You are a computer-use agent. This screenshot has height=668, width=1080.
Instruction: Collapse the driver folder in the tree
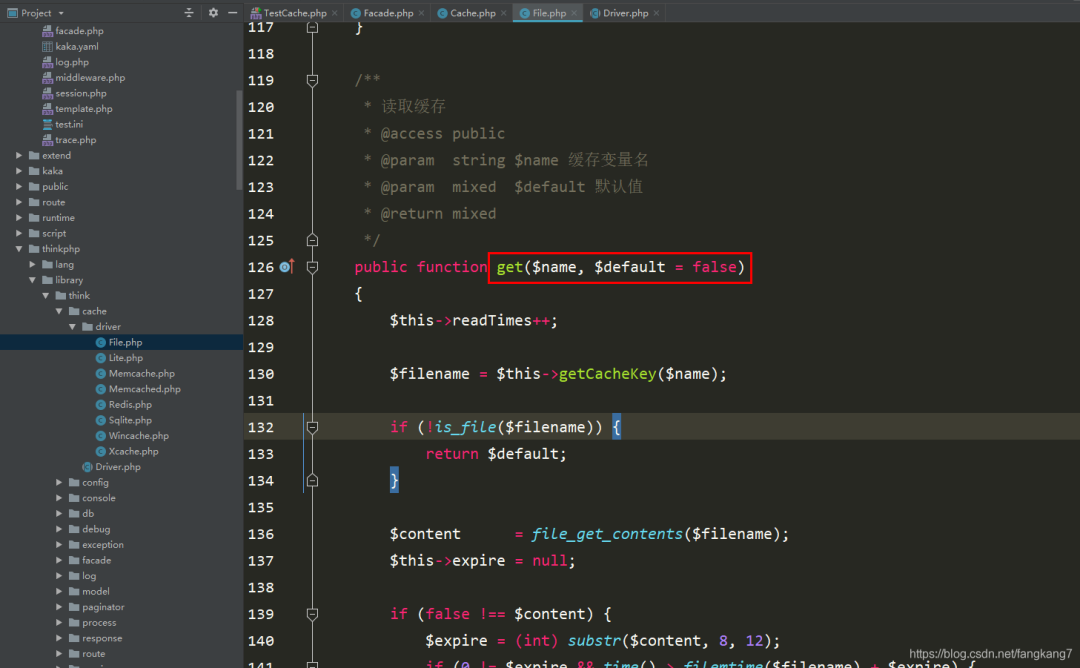[72, 326]
